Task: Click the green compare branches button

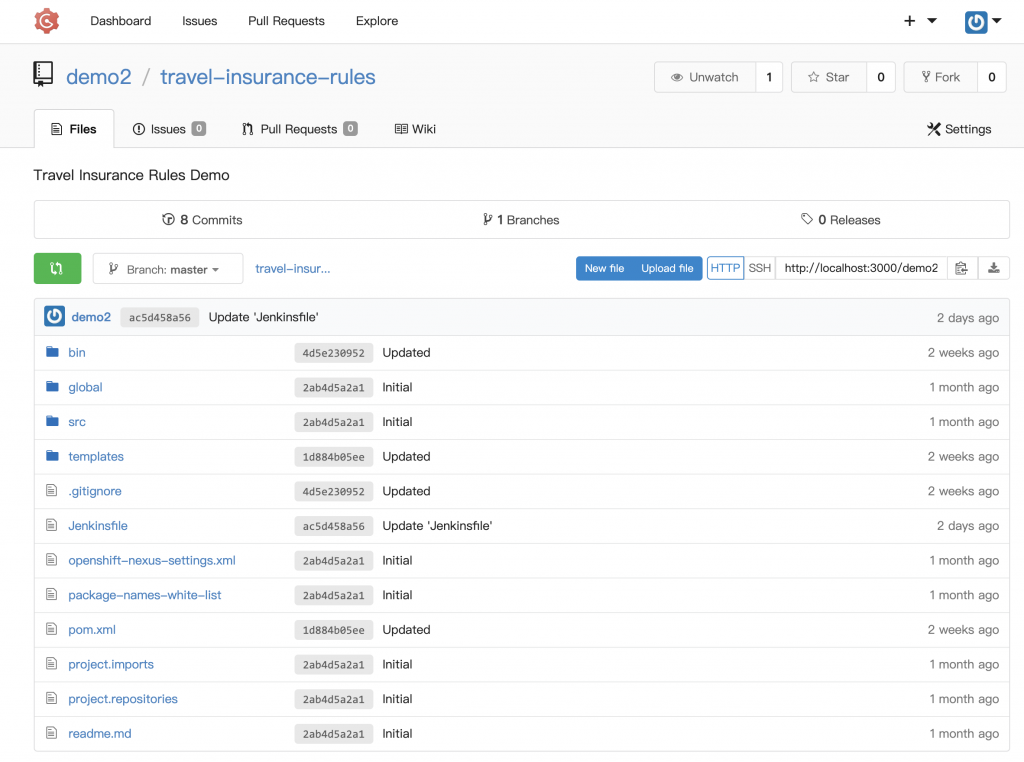Action: click(57, 268)
